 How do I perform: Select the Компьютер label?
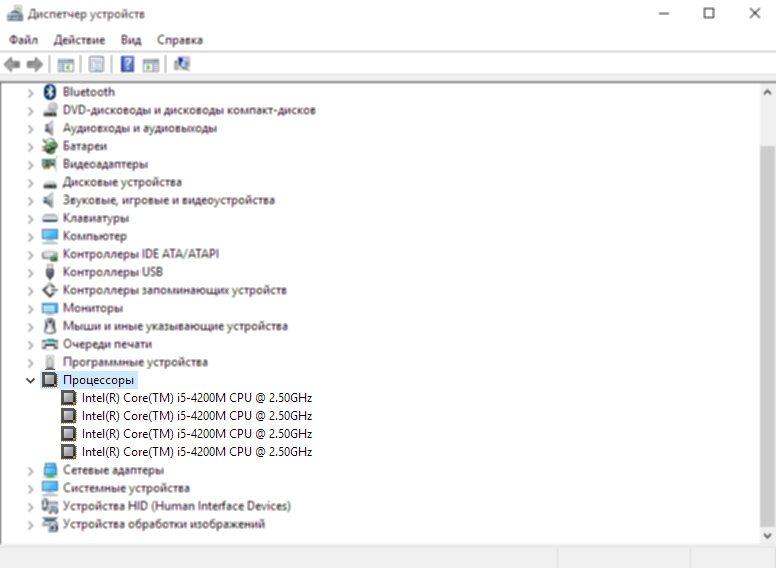pos(95,236)
